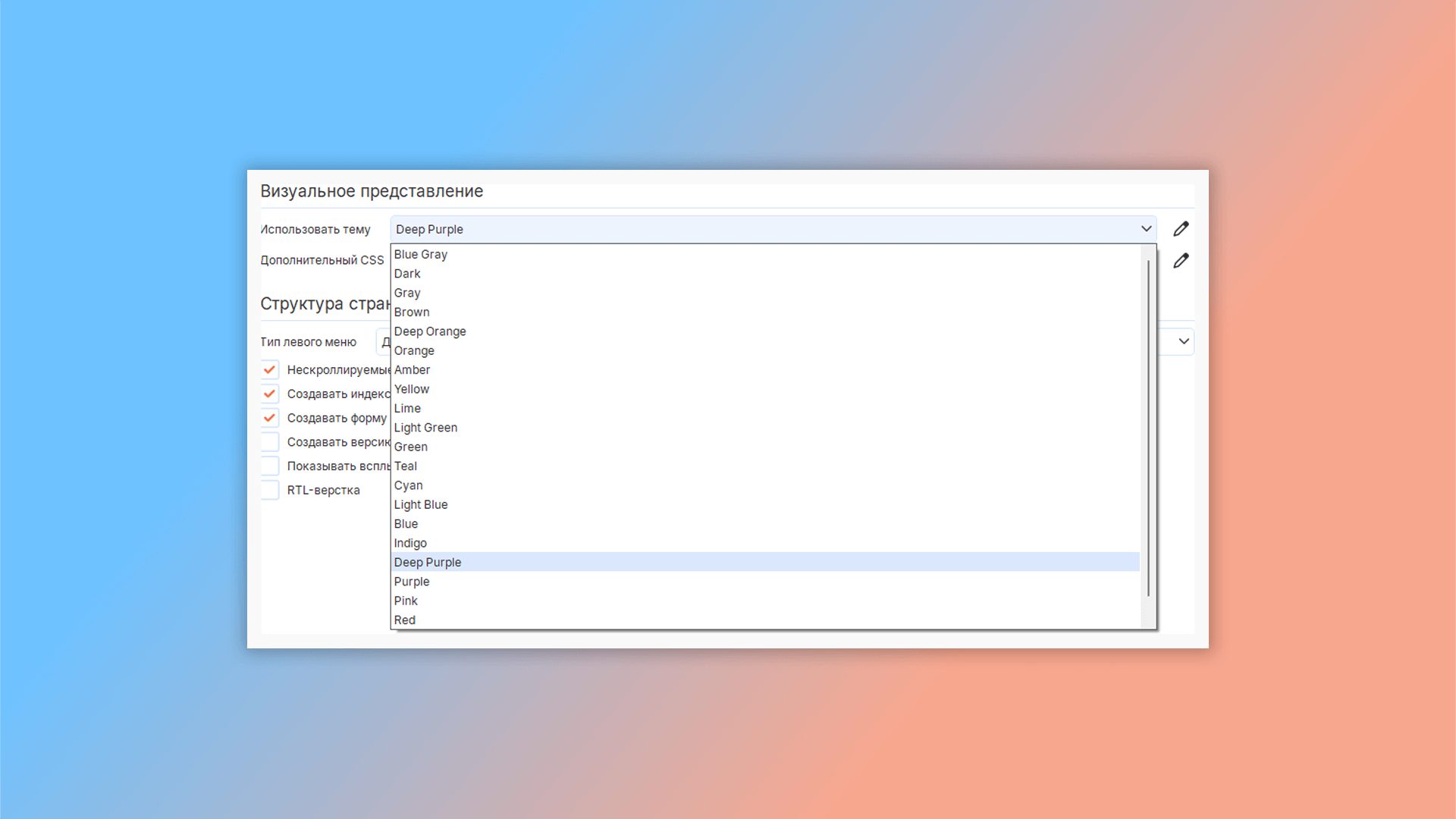Select the highlighted Deep Purple list item

coord(428,563)
